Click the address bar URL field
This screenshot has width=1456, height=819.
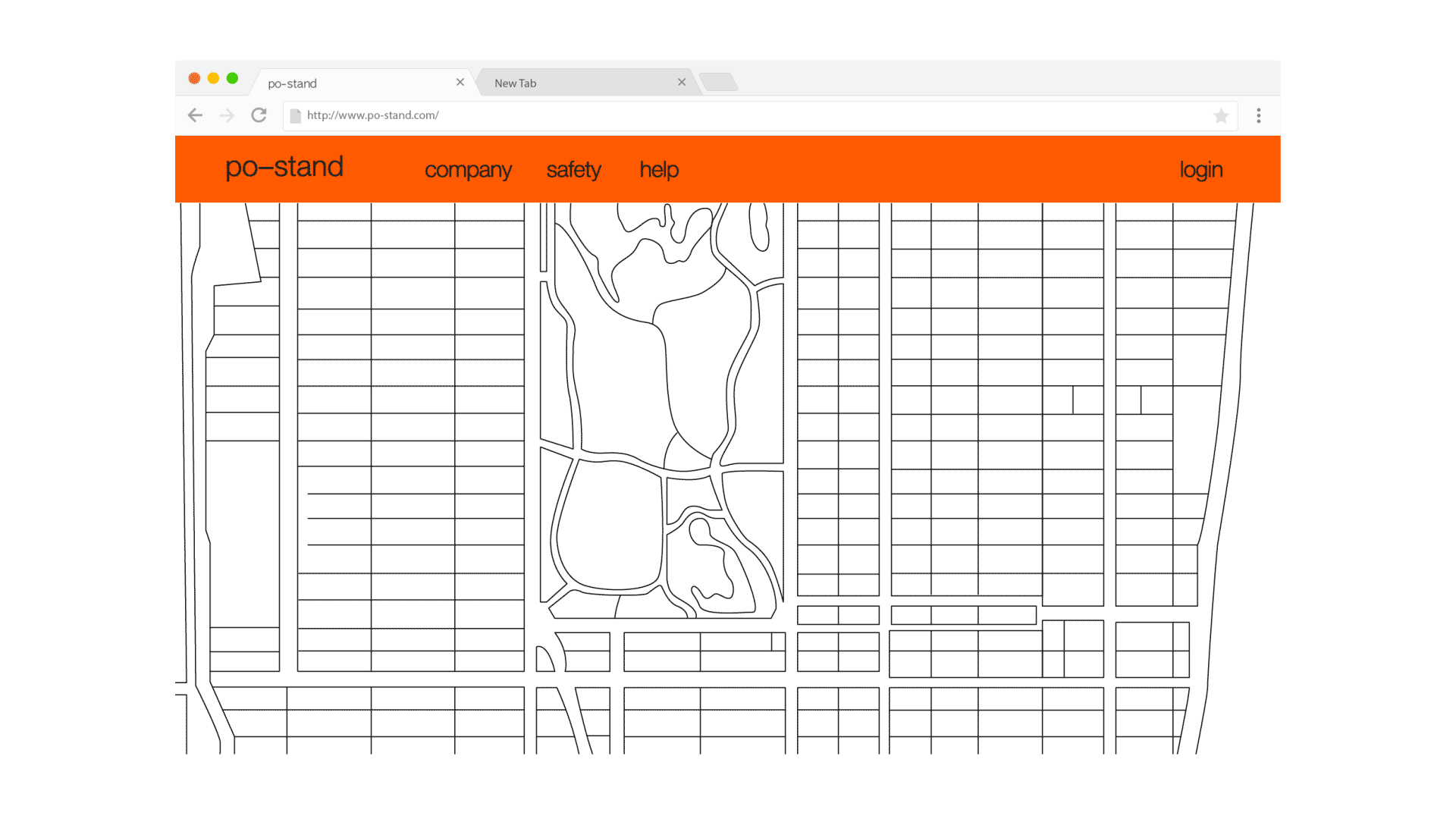click(x=760, y=116)
